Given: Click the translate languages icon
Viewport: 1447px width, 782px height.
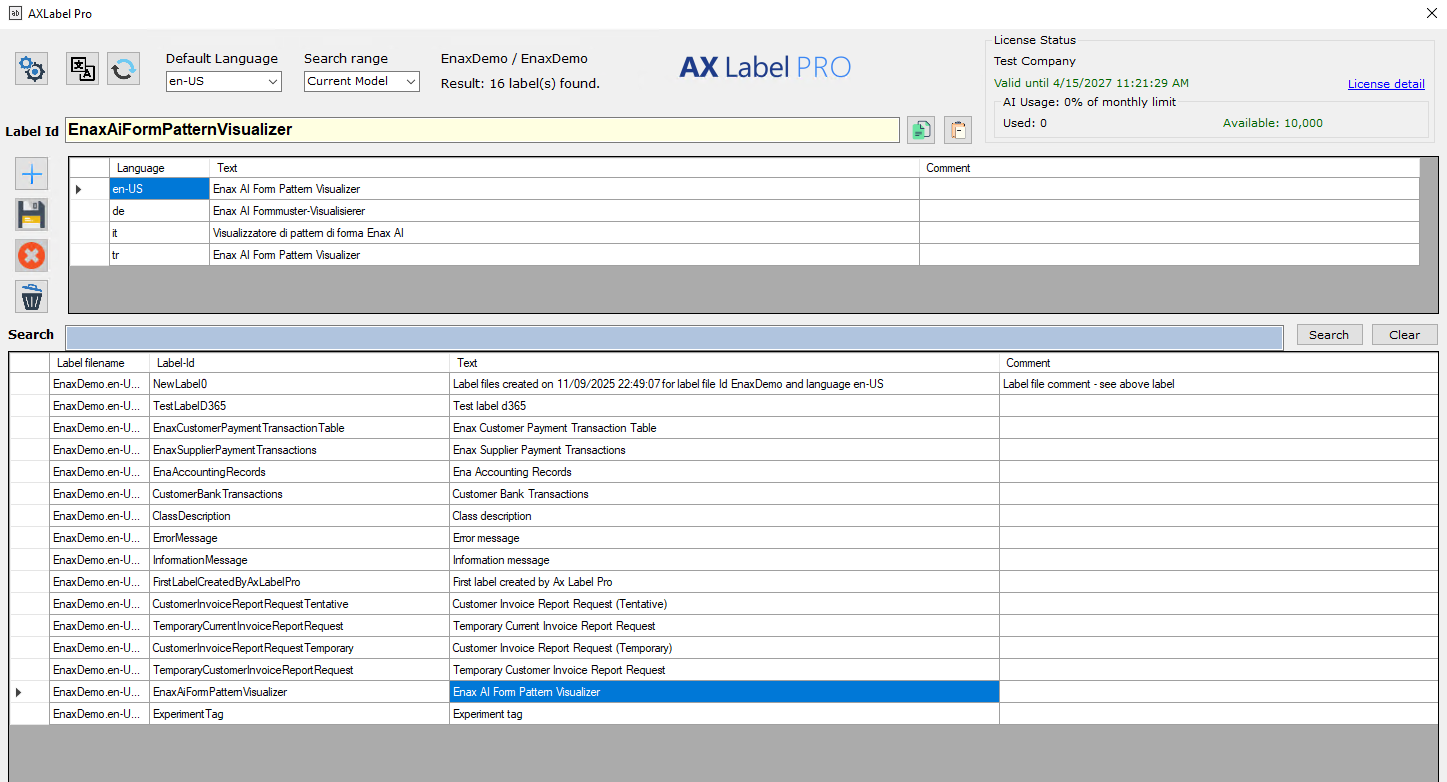Looking at the screenshot, I should (x=82, y=69).
